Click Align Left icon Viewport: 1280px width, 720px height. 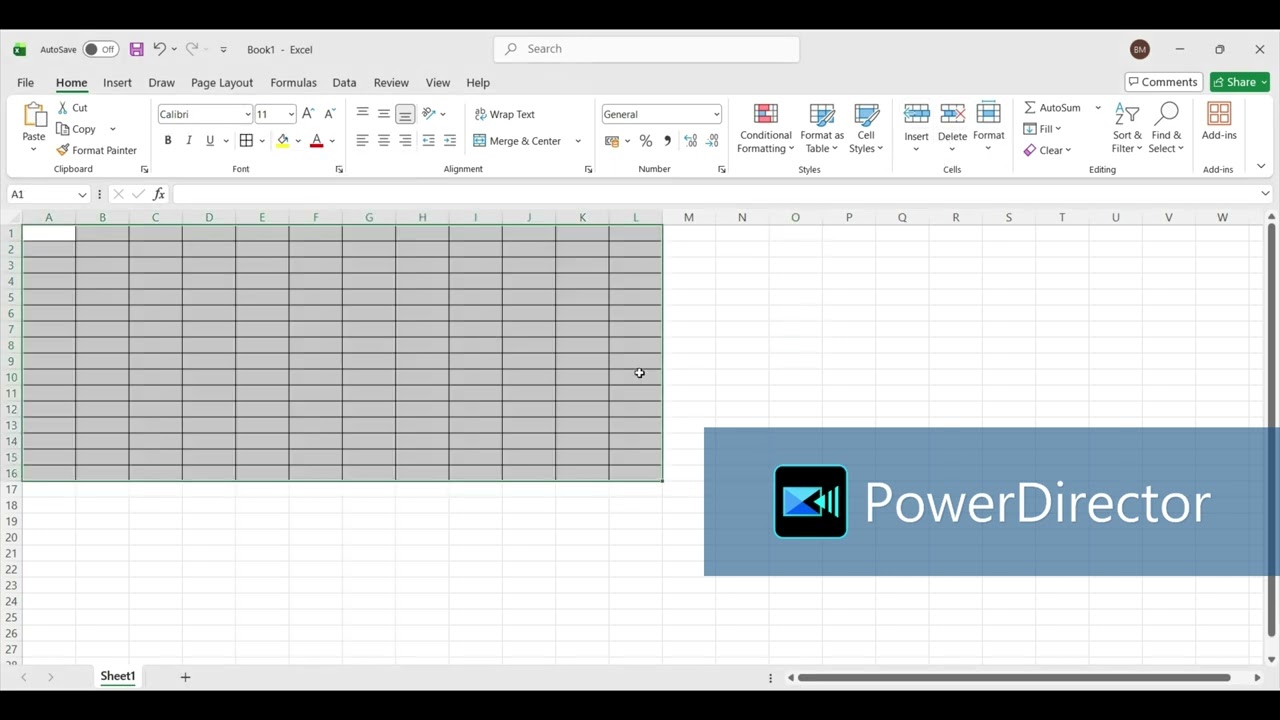pyautogui.click(x=362, y=141)
